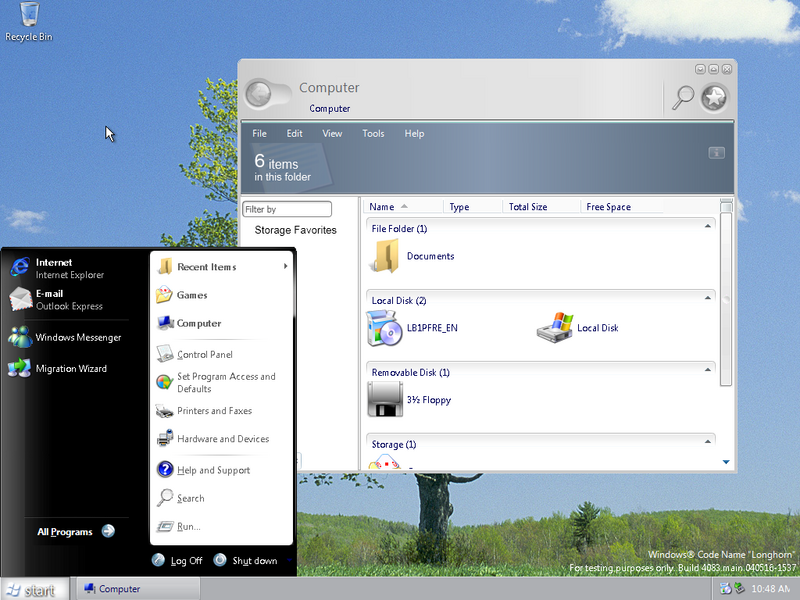Image resolution: width=800 pixels, height=600 pixels.
Task: Click the star favorites icon
Action: pyautogui.click(x=713, y=97)
